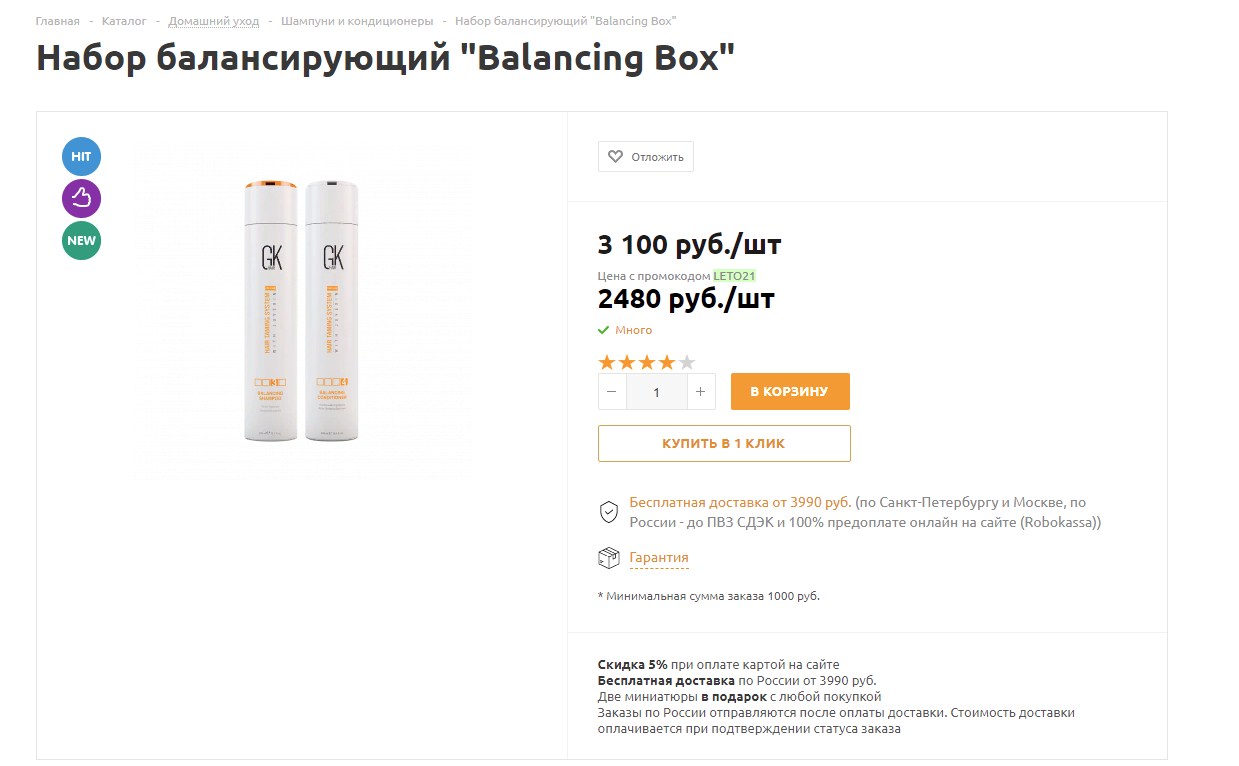Go to Главная in breadcrumbs
The width and height of the screenshot is (1239, 766).
57,21
